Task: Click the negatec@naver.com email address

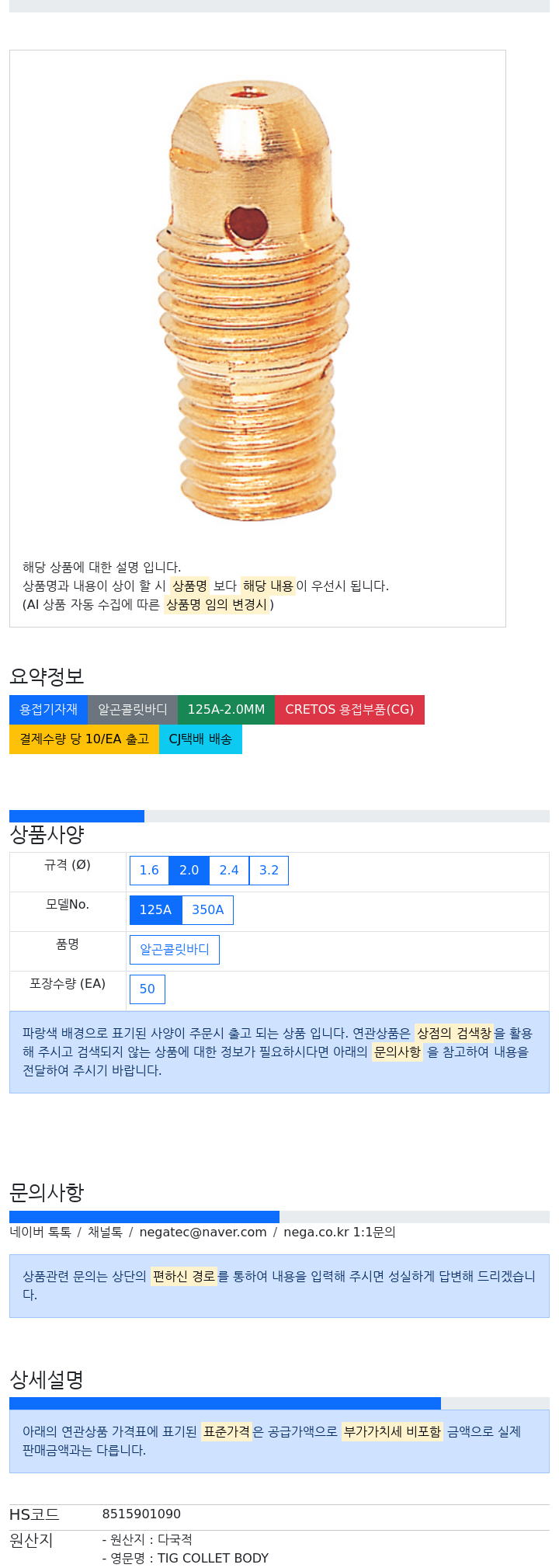Action: click(x=203, y=1232)
